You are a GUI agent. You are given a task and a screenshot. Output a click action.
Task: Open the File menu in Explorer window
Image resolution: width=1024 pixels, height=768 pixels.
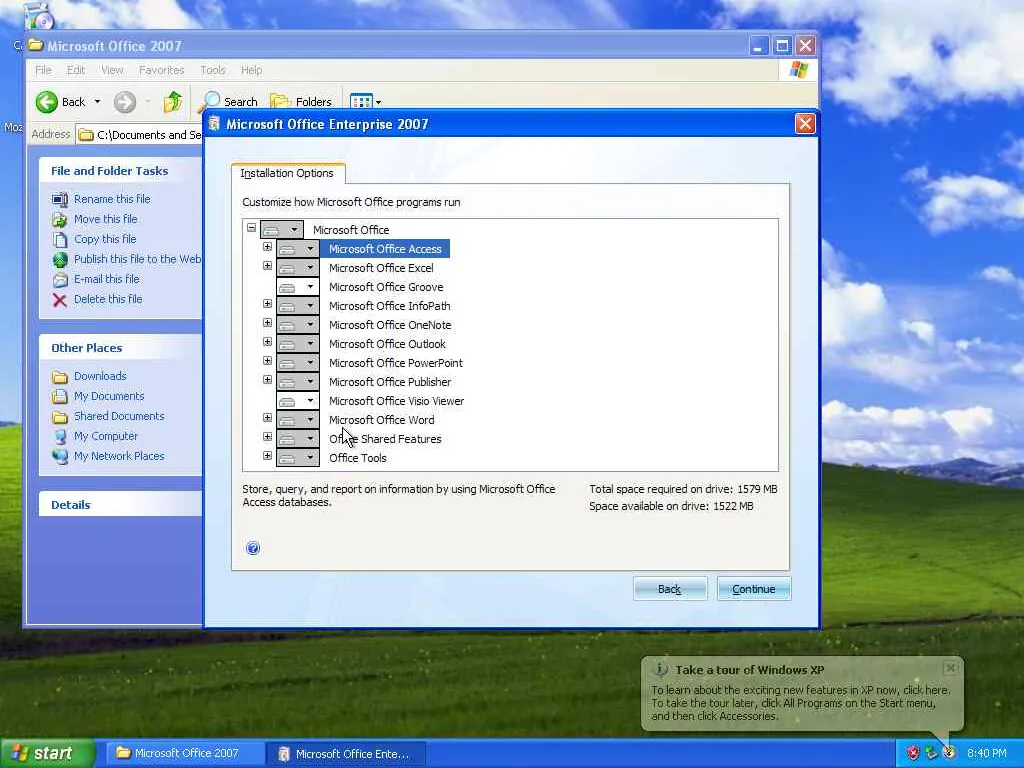tap(43, 70)
